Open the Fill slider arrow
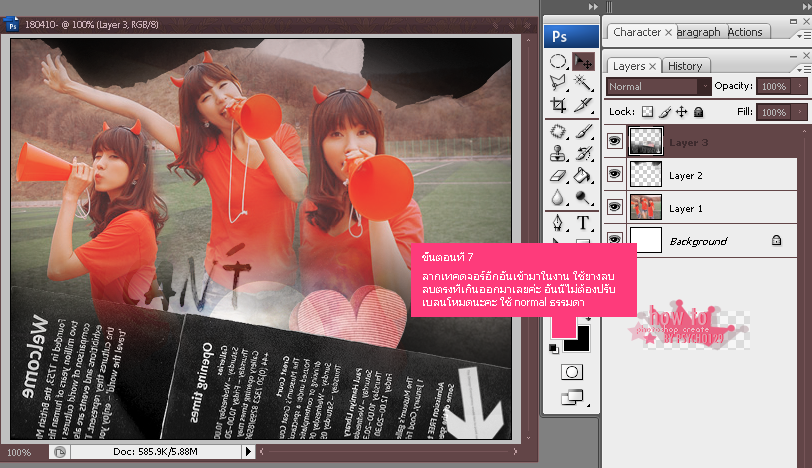 click(800, 112)
